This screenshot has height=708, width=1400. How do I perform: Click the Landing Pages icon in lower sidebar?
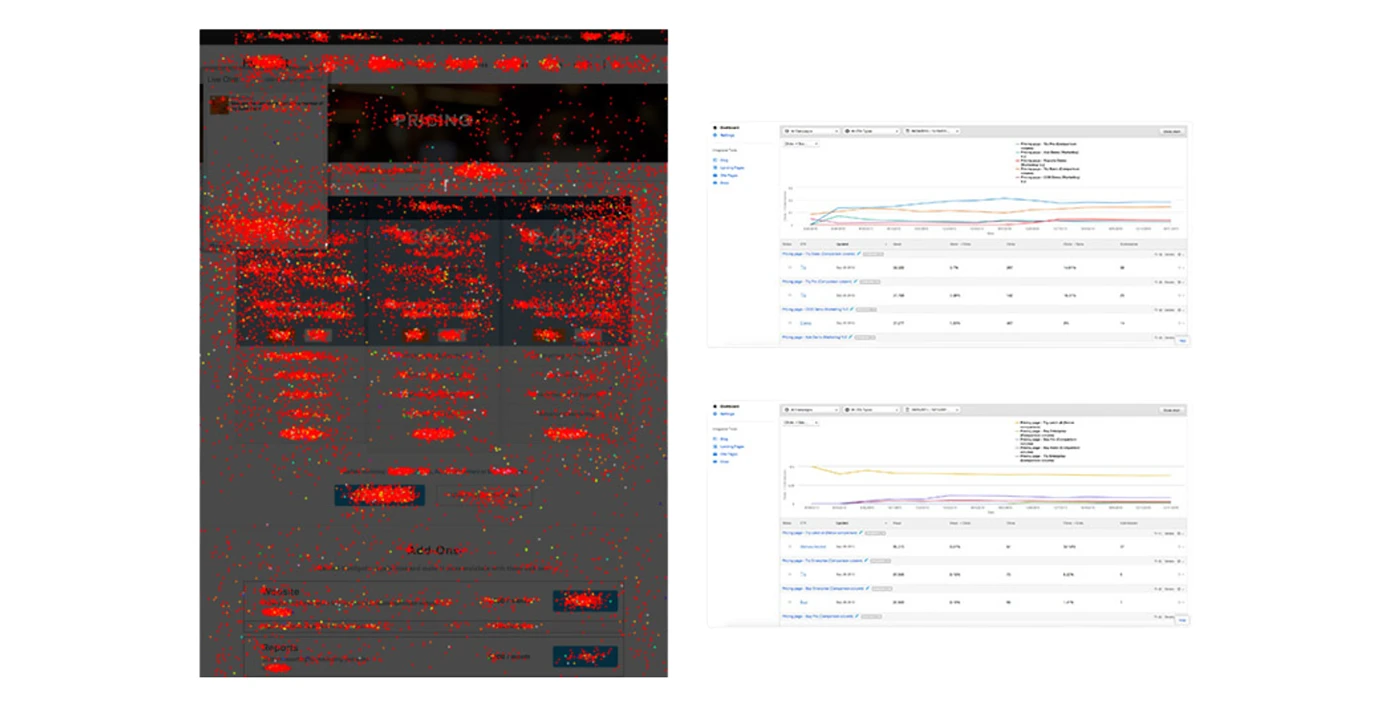pyautogui.click(x=715, y=446)
